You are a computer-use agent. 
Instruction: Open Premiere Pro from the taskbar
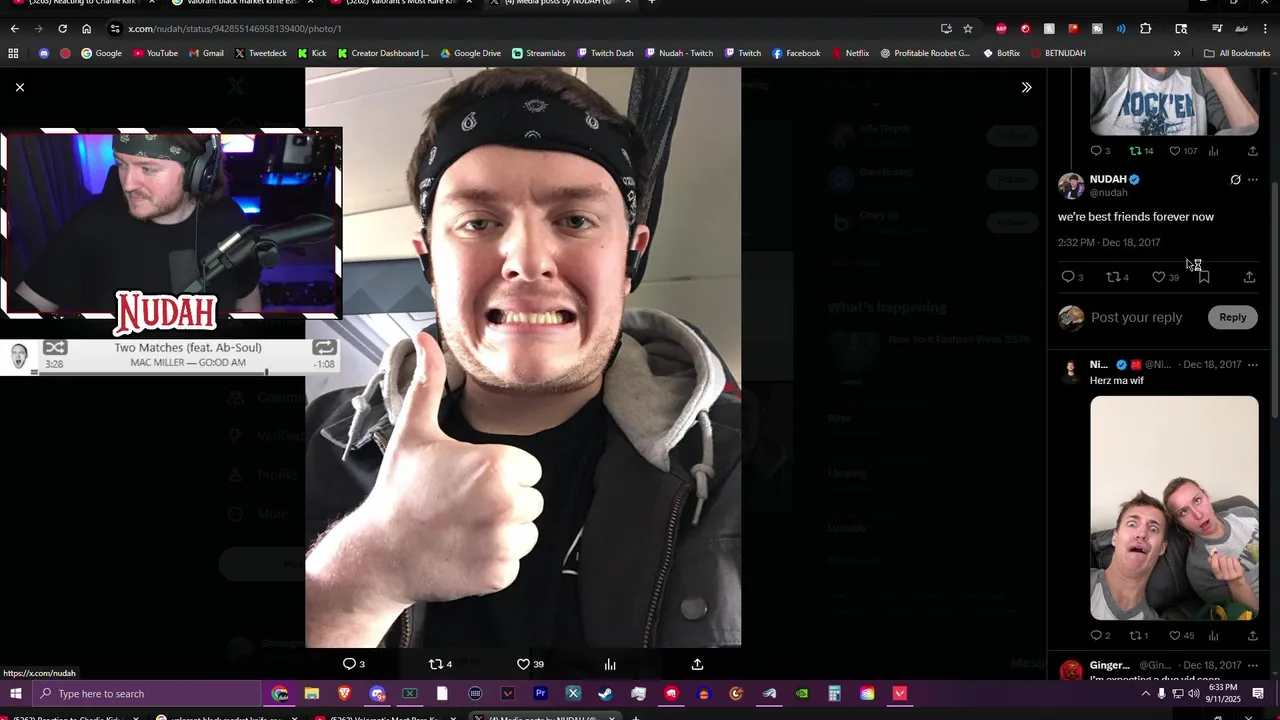point(540,693)
